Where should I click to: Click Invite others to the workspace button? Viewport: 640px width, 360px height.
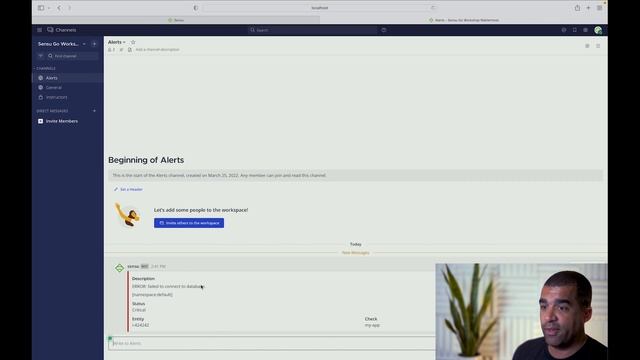point(189,223)
